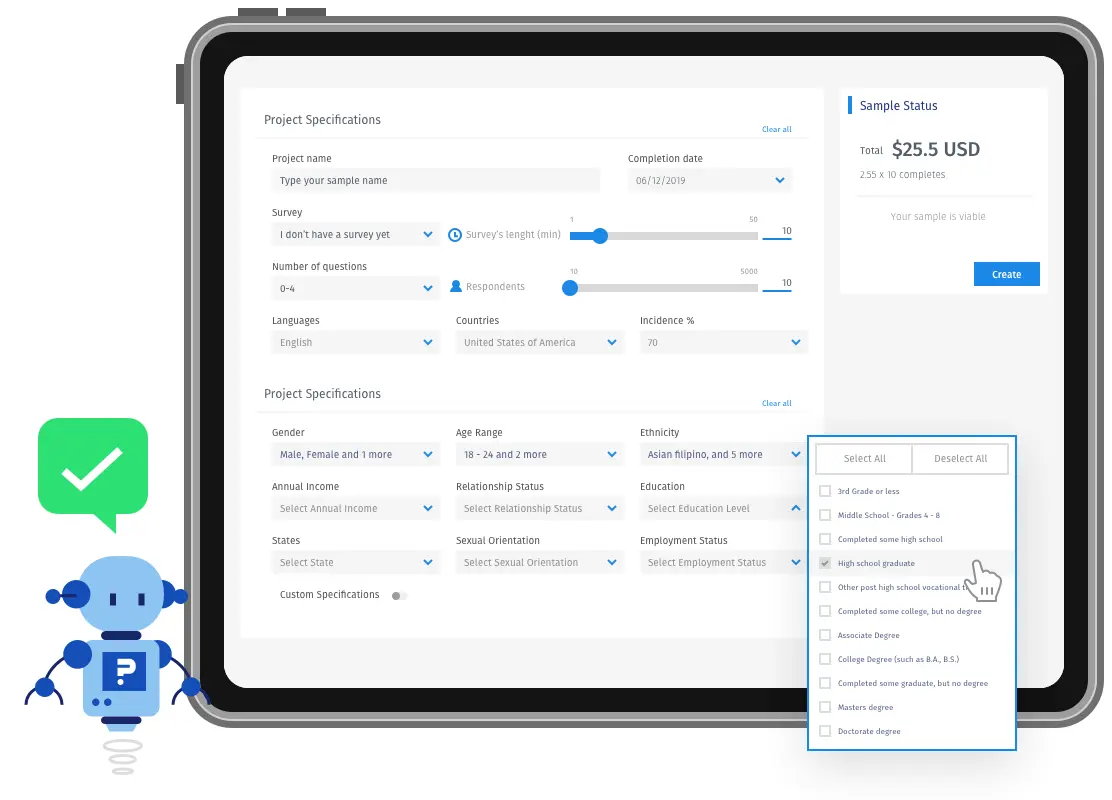Toggle the Custom Specifications switch
This screenshot has height=800, width=1112.
[x=399, y=596]
